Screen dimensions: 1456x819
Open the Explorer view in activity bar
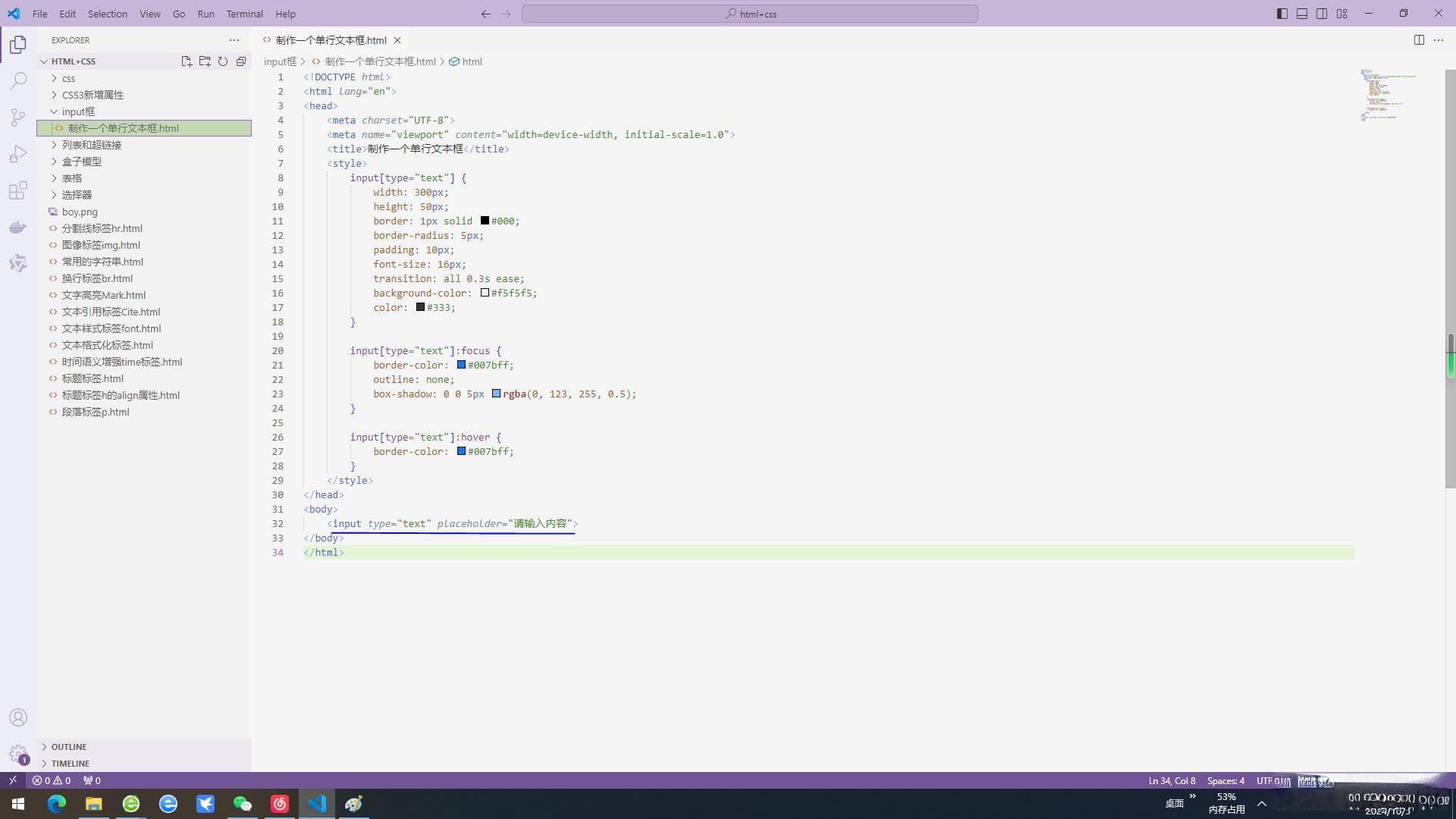tap(18, 45)
